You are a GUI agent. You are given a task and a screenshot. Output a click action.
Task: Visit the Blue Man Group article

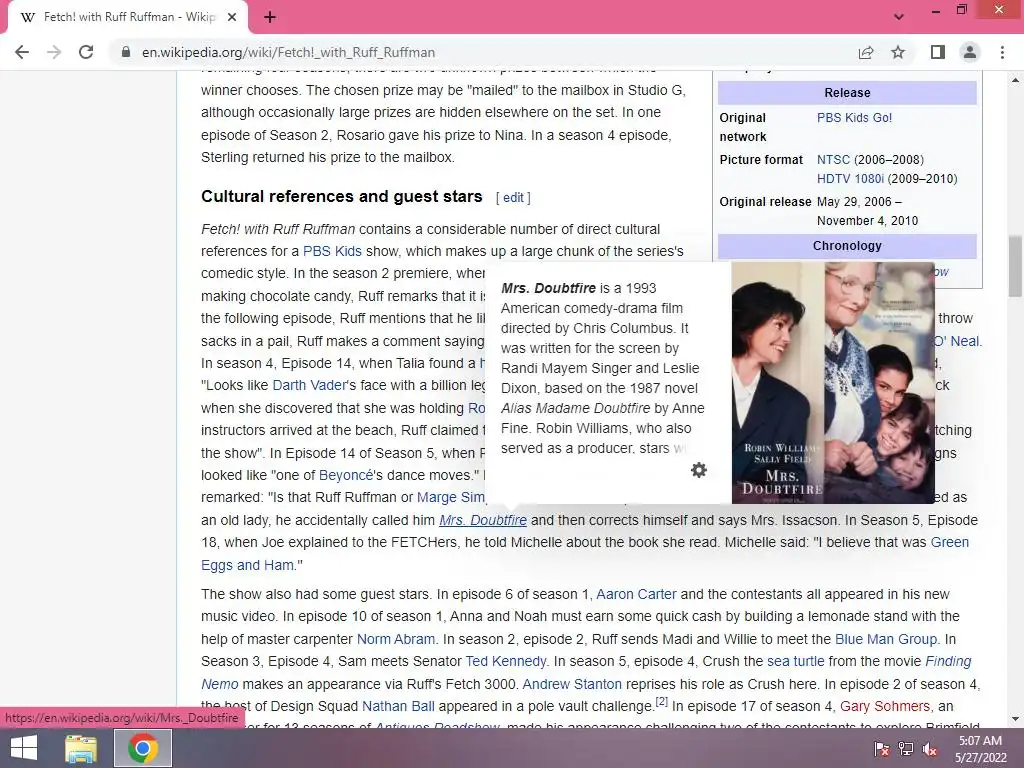[886, 639]
